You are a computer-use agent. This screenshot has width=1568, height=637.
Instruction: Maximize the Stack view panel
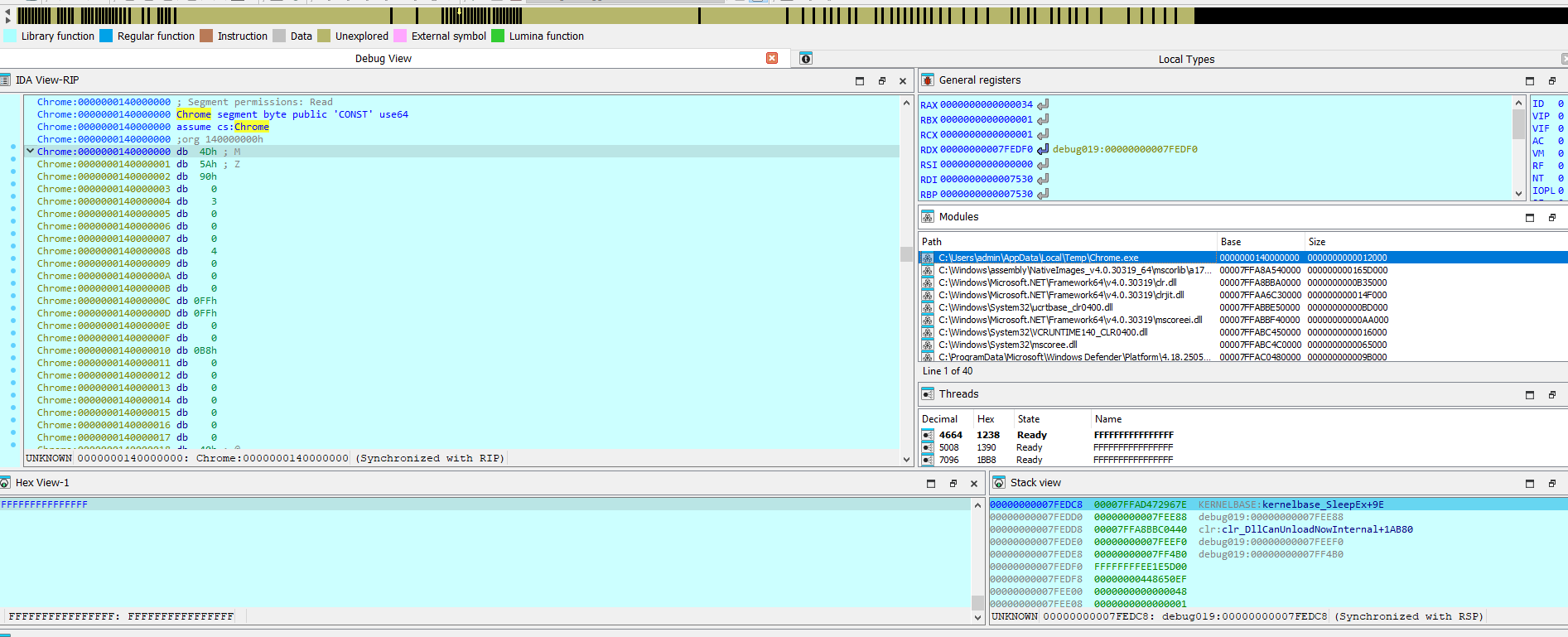coord(1530,484)
